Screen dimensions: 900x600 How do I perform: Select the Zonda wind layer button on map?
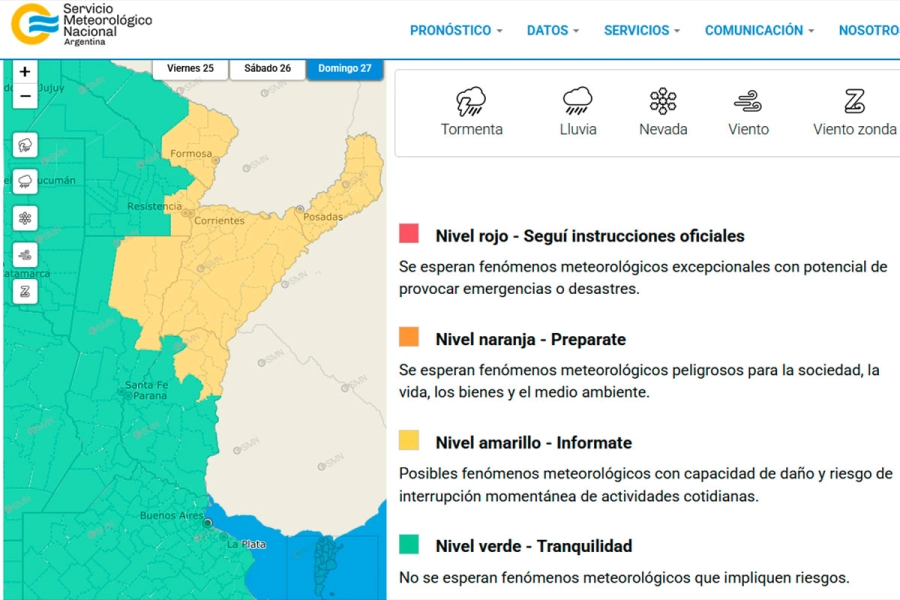point(25,291)
